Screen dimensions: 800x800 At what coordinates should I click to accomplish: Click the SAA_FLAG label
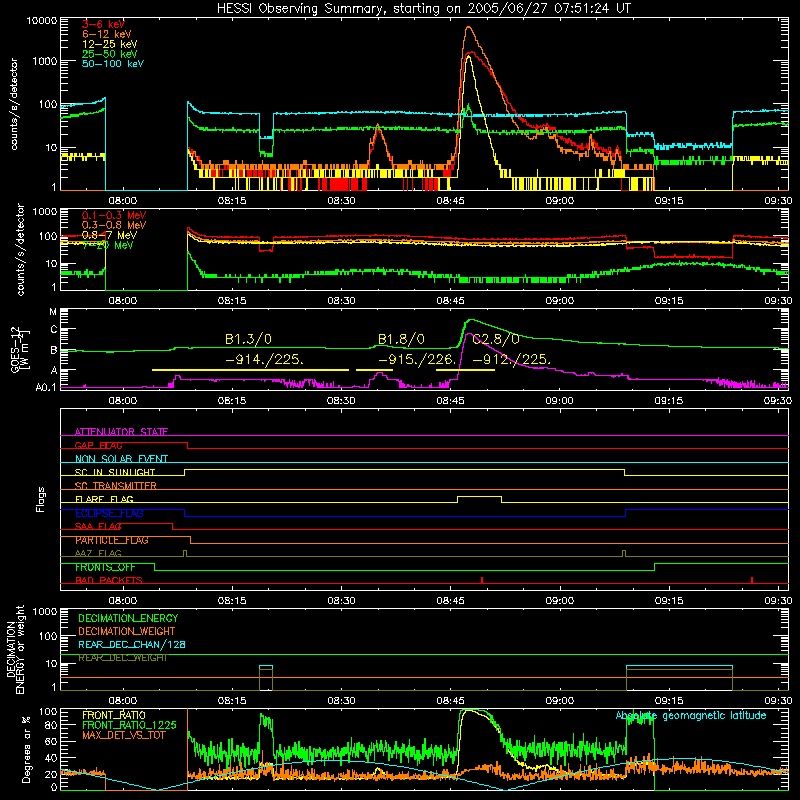(98, 526)
